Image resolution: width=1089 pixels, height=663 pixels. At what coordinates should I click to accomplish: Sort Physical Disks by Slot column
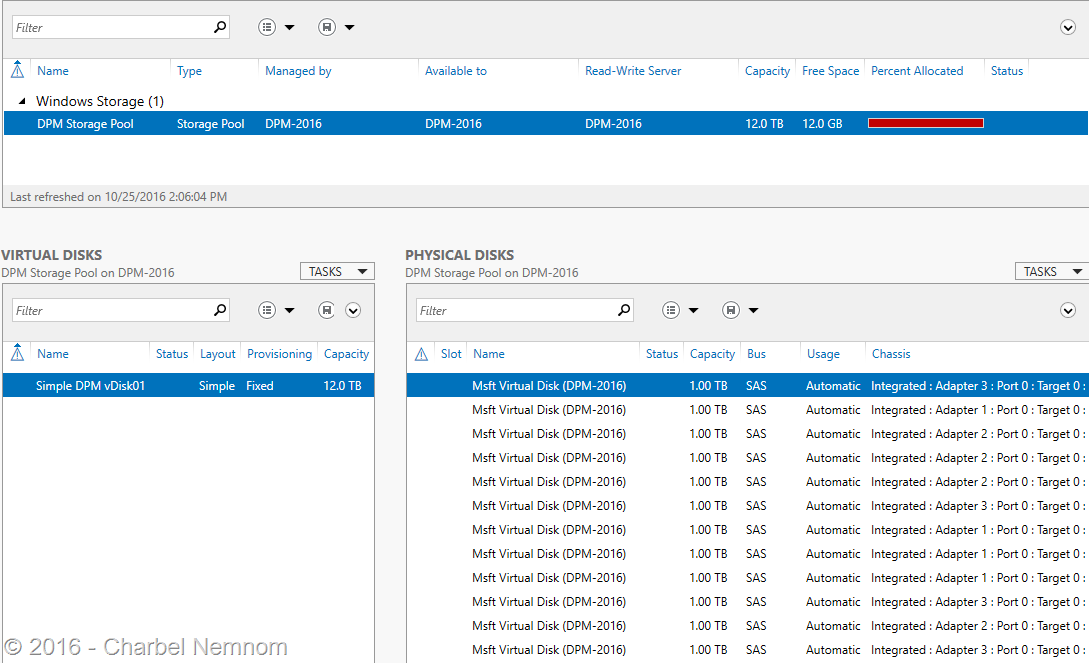tap(451, 354)
